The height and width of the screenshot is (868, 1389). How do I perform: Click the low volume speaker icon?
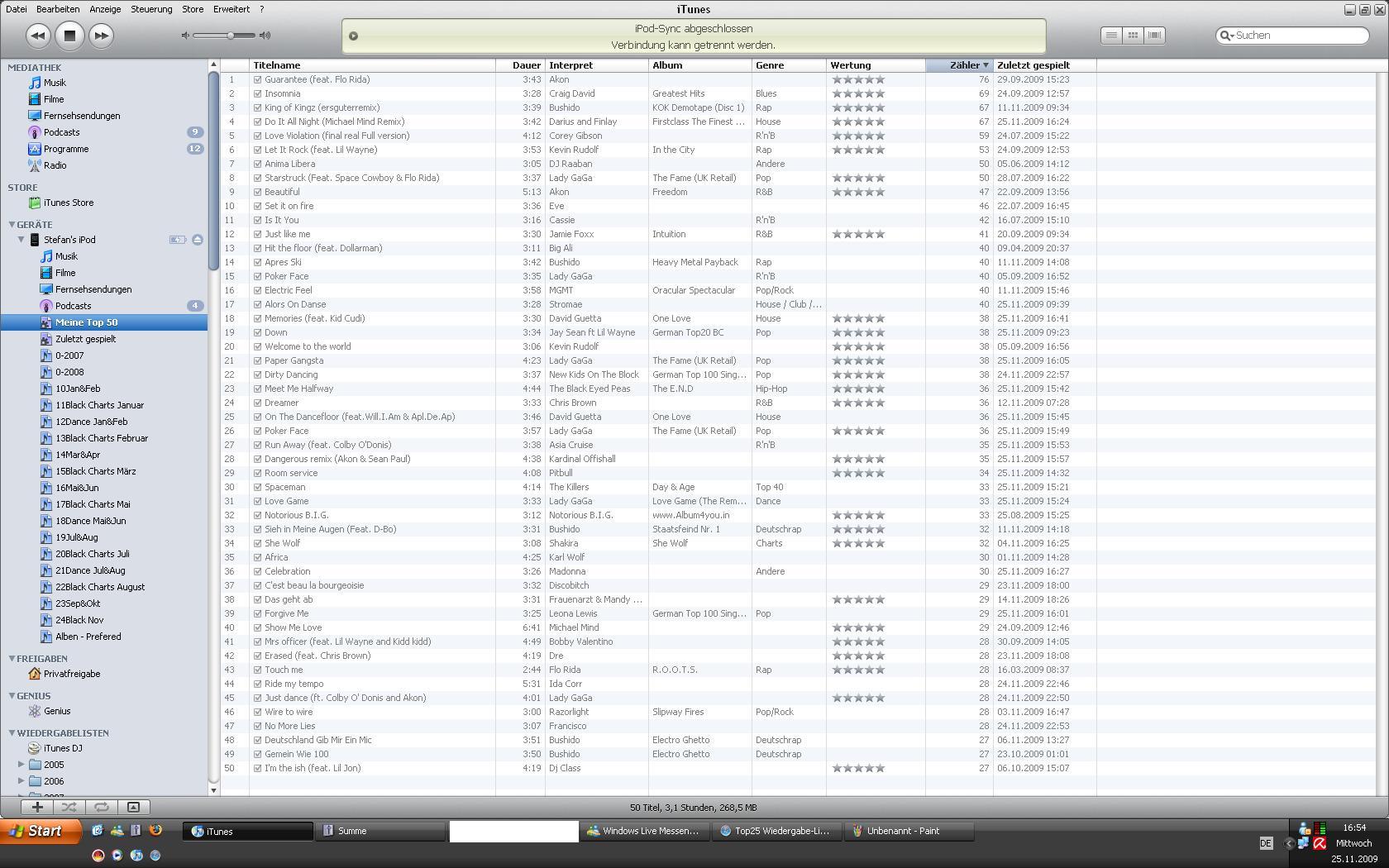[x=185, y=36]
